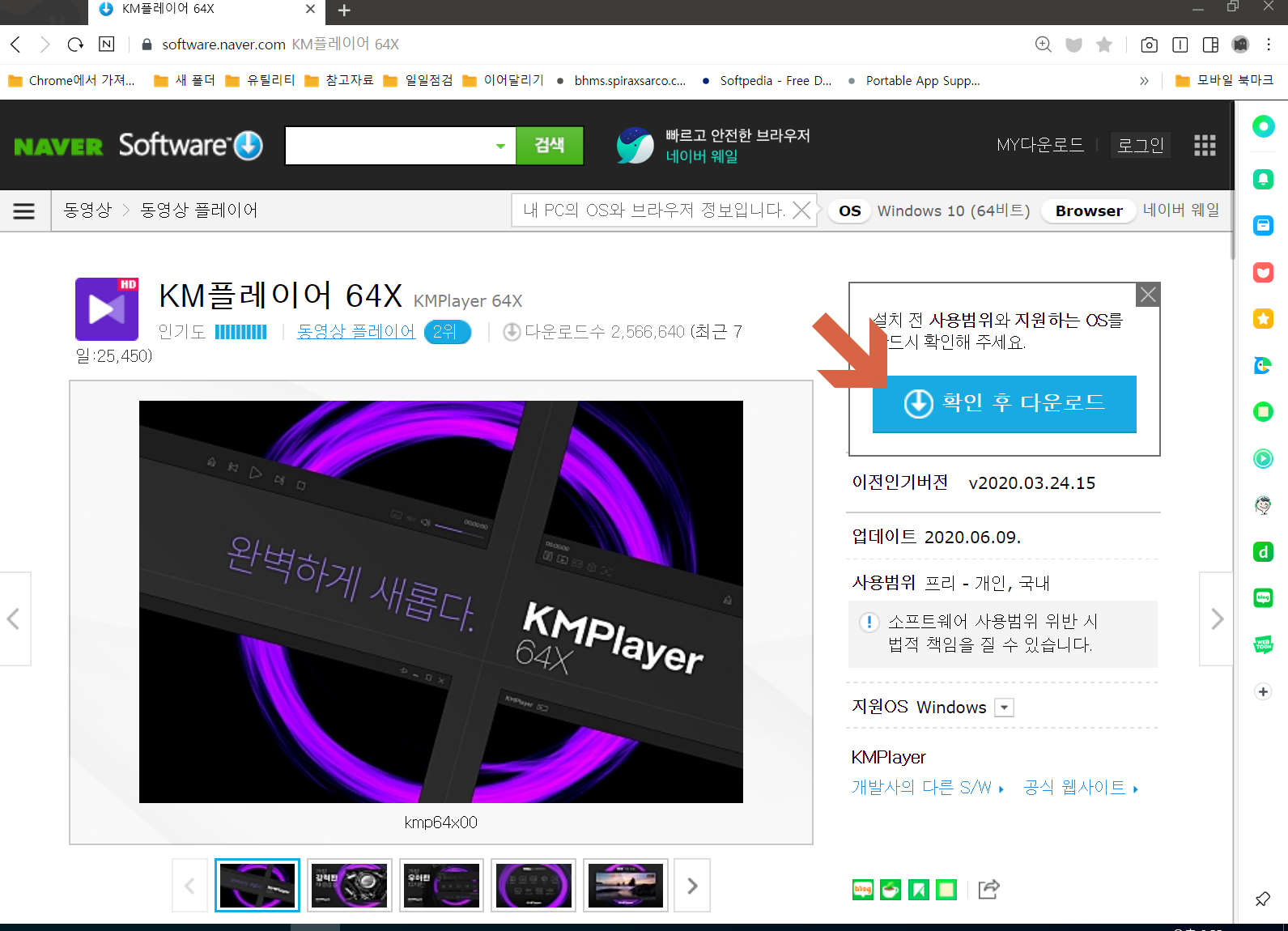Image resolution: width=1288 pixels, height=931 pixels.
Task: Expand search box dropdown arrow
Action: click(x=500, y=146)
